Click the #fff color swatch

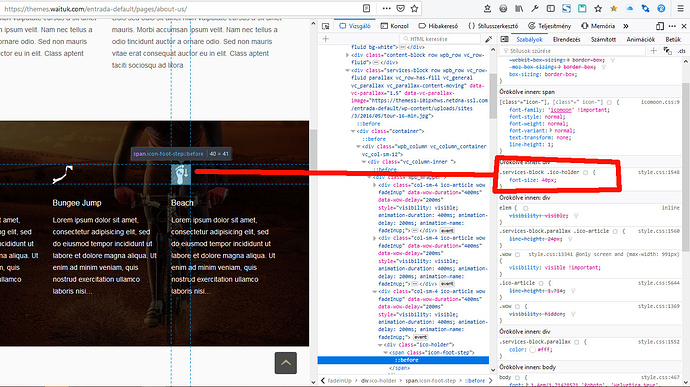tap(532, 350)
